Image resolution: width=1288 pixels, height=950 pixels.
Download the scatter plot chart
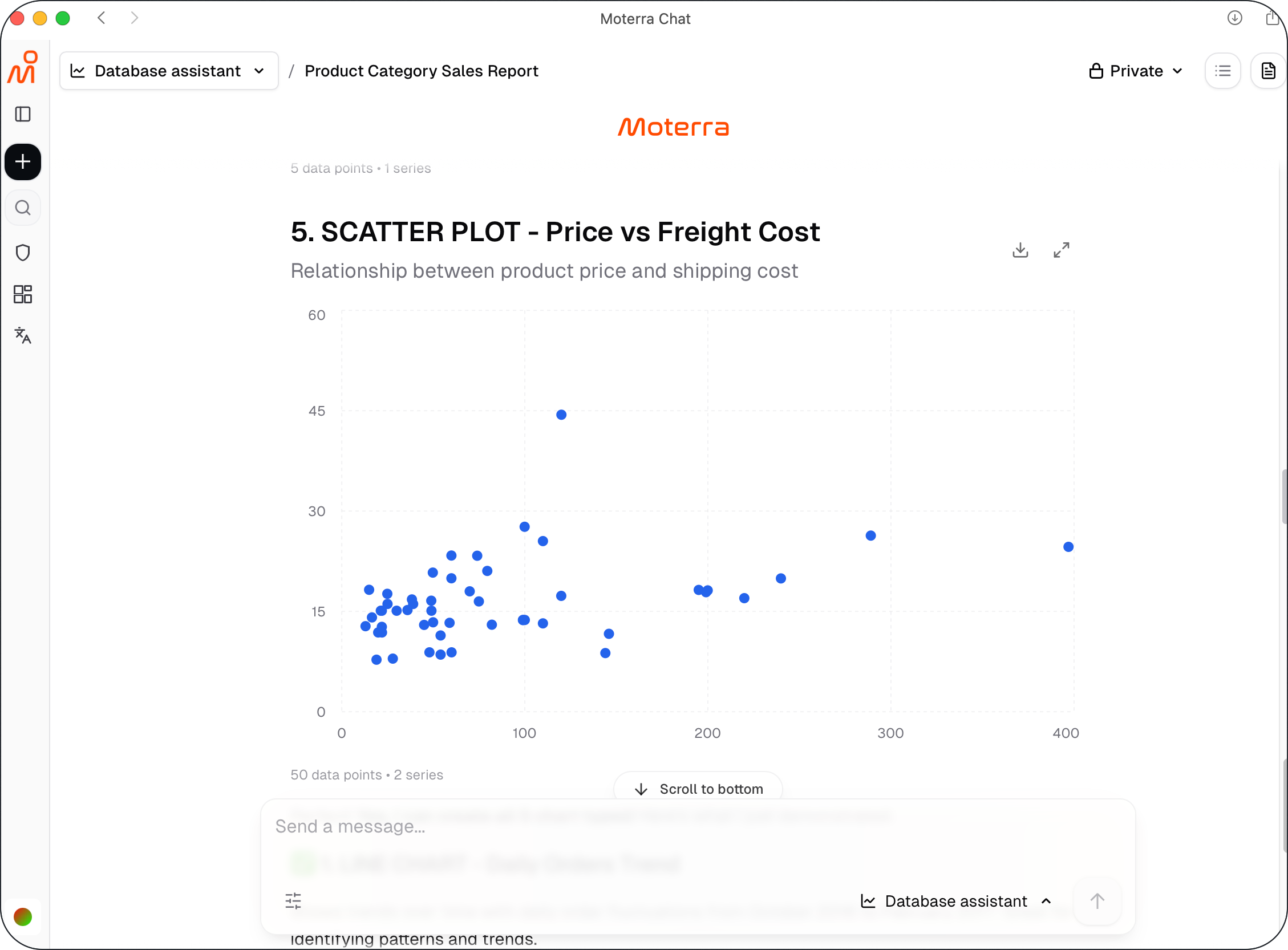point(1020,250)
